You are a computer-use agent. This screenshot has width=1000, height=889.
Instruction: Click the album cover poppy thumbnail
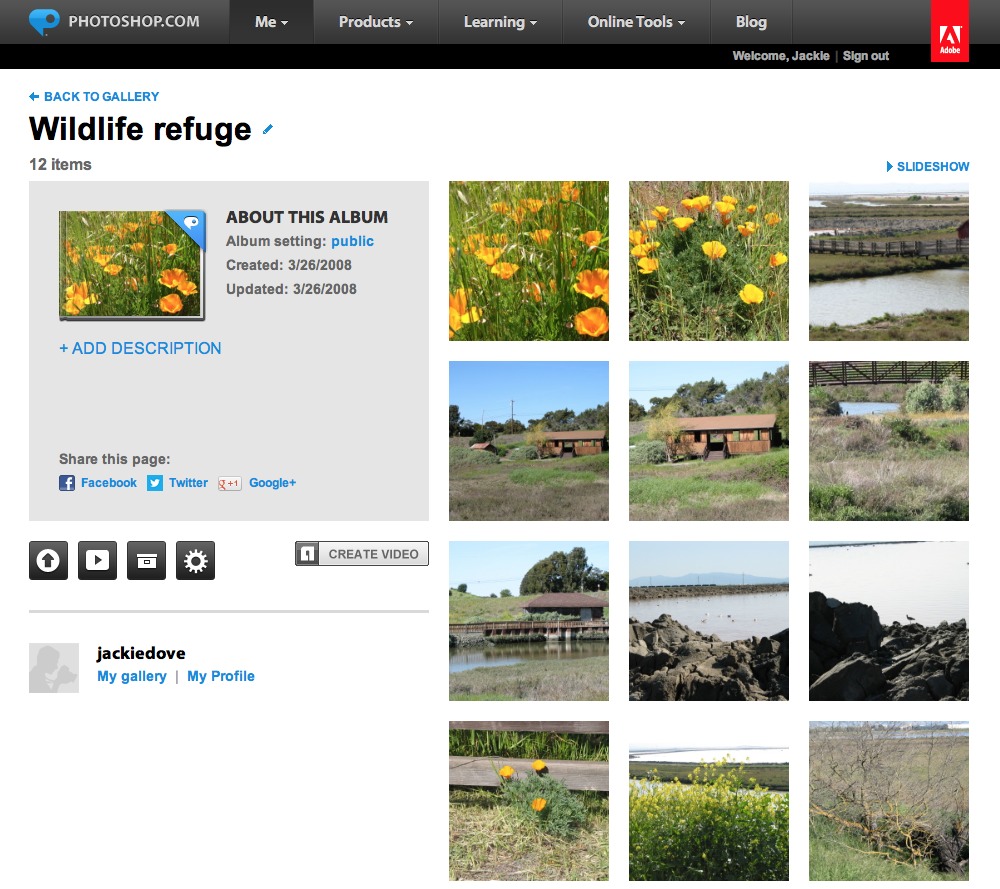point(132,265)
